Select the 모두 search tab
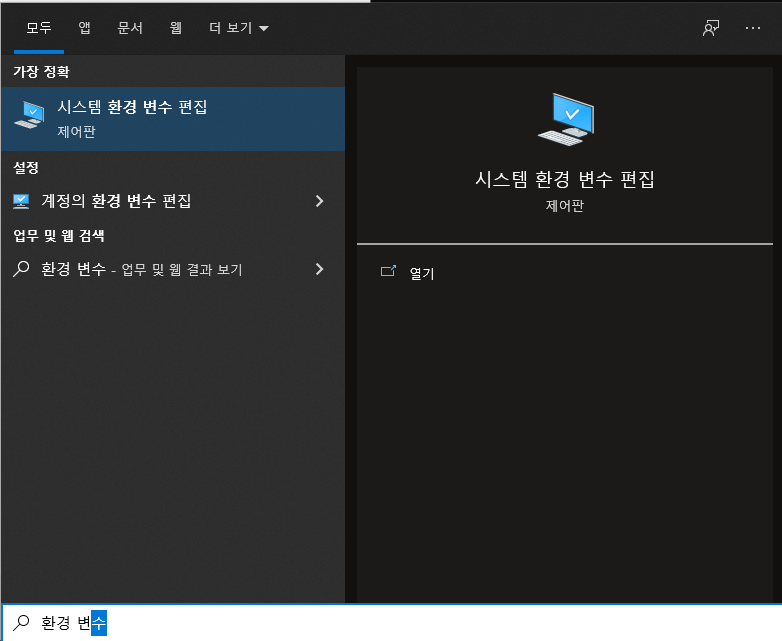The height and width of the screenshot is (641, 782). pyautogui.click(x=39, y=28)
